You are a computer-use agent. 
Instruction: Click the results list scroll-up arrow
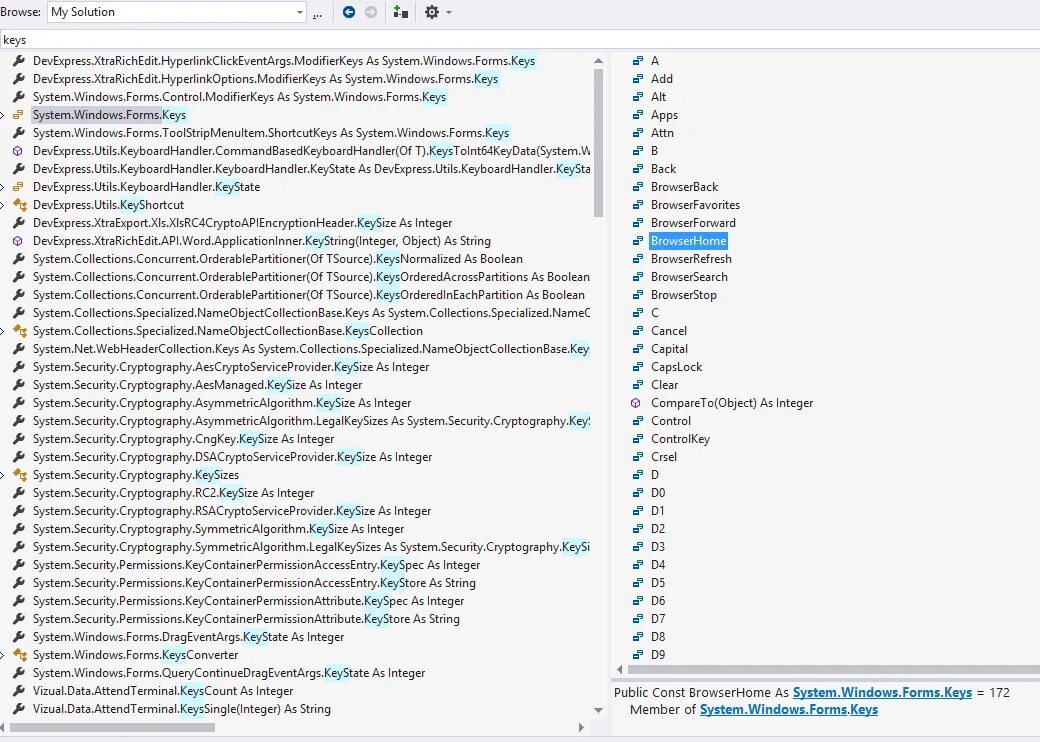click(x=598, y=61)
